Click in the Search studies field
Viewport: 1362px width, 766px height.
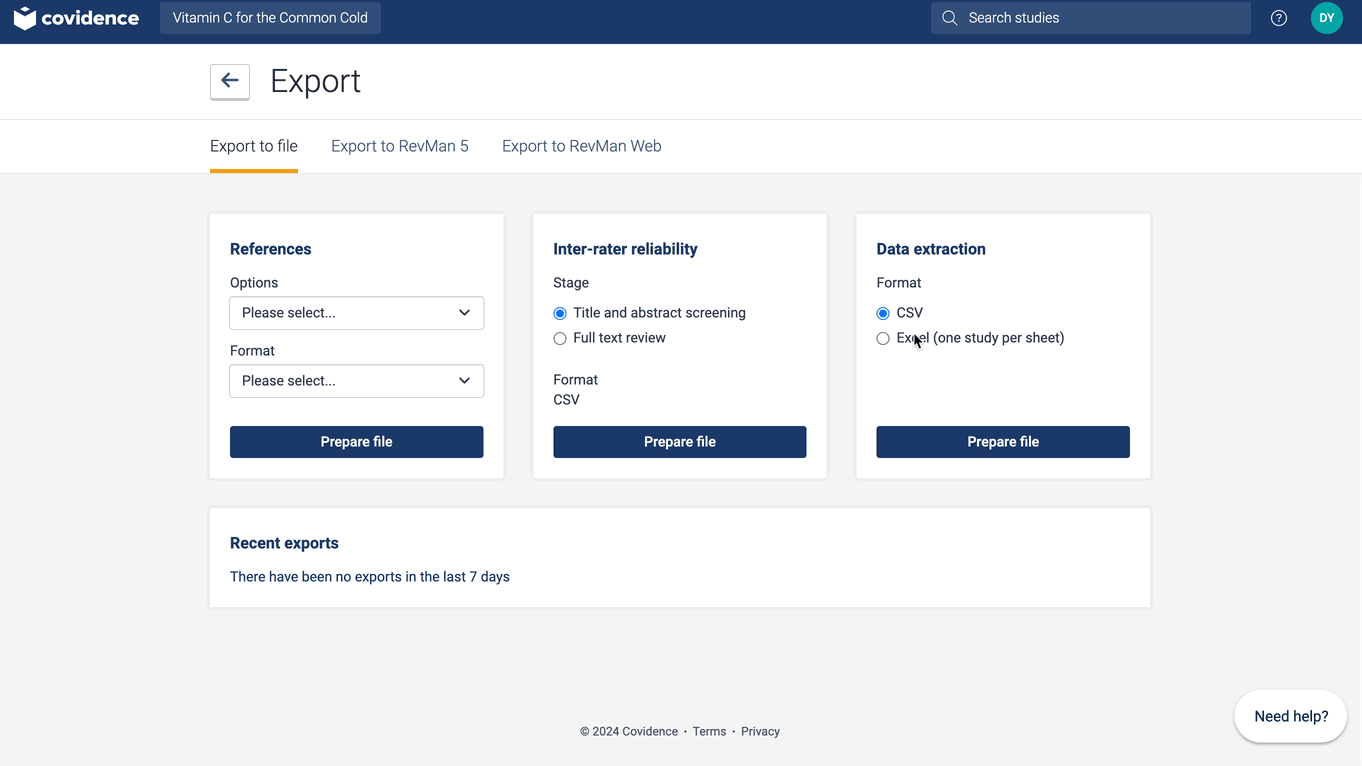click(1100, 18)
